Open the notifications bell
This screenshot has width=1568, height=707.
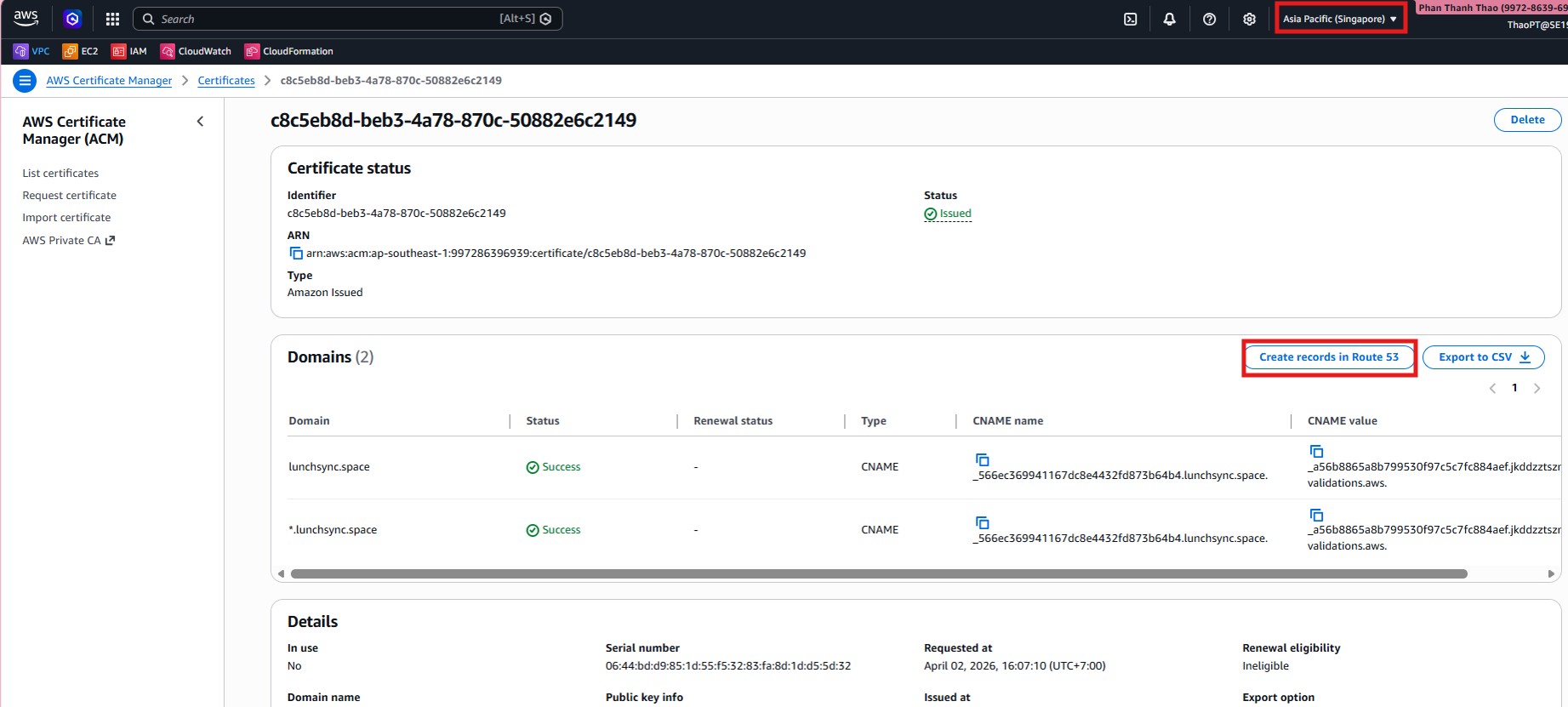point(1170,19)
